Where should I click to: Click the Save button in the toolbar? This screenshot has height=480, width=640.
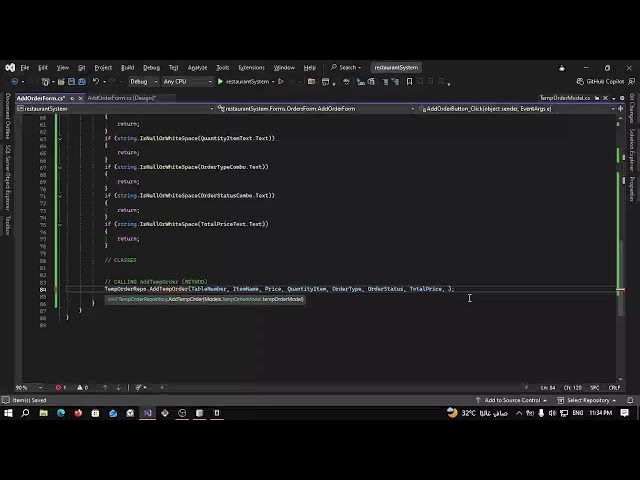tap(71, 82)
